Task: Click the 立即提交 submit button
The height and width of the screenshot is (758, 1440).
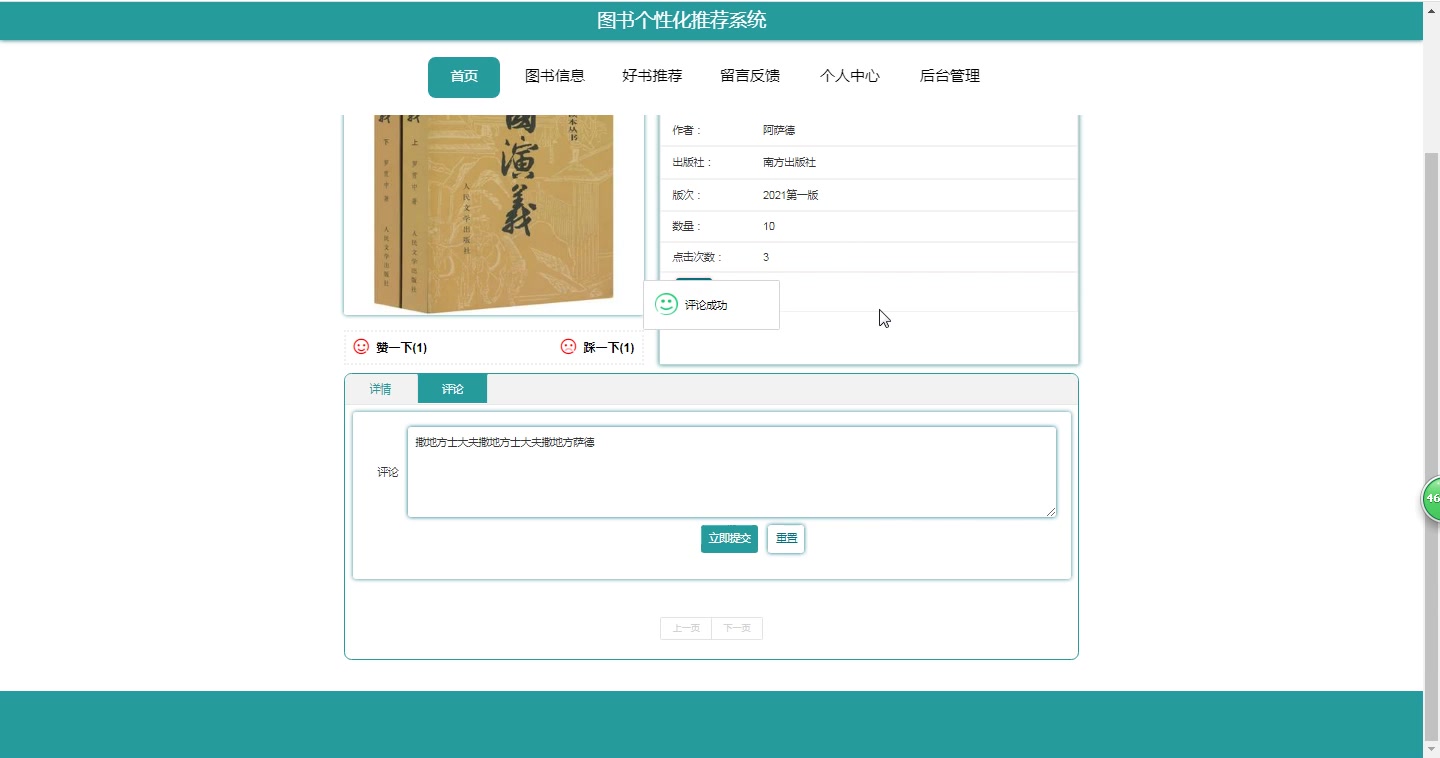Action: (729, 538)
